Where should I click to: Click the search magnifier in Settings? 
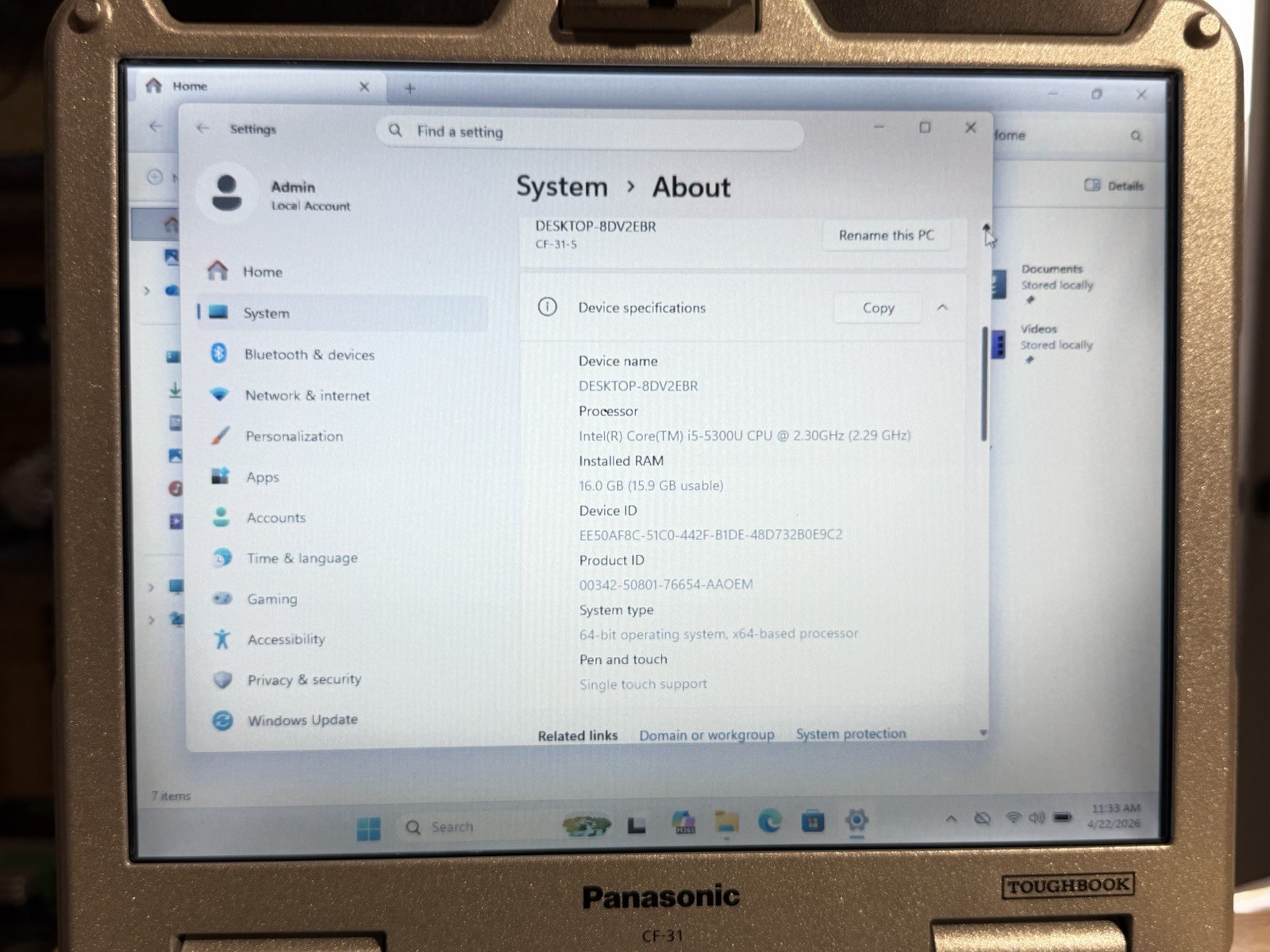(395, 130)
